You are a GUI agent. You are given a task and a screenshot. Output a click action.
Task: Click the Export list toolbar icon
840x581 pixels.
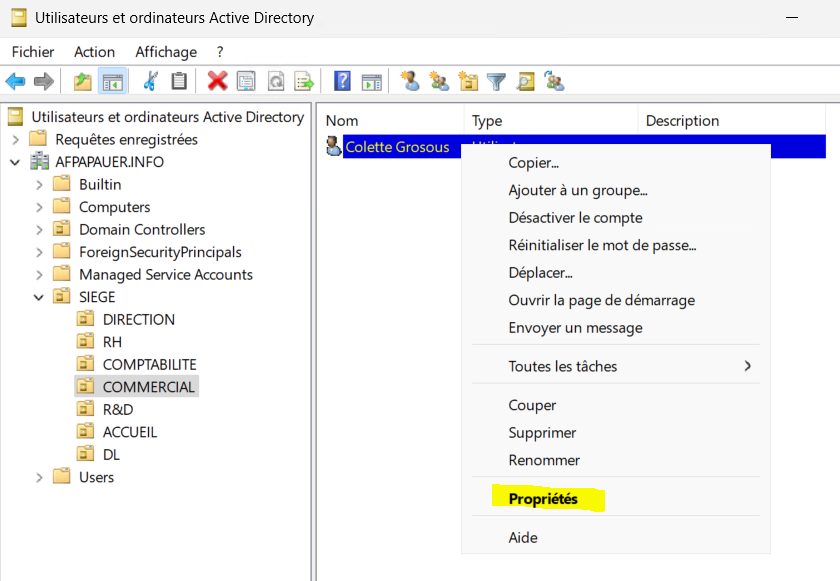(x=304, y=81)
